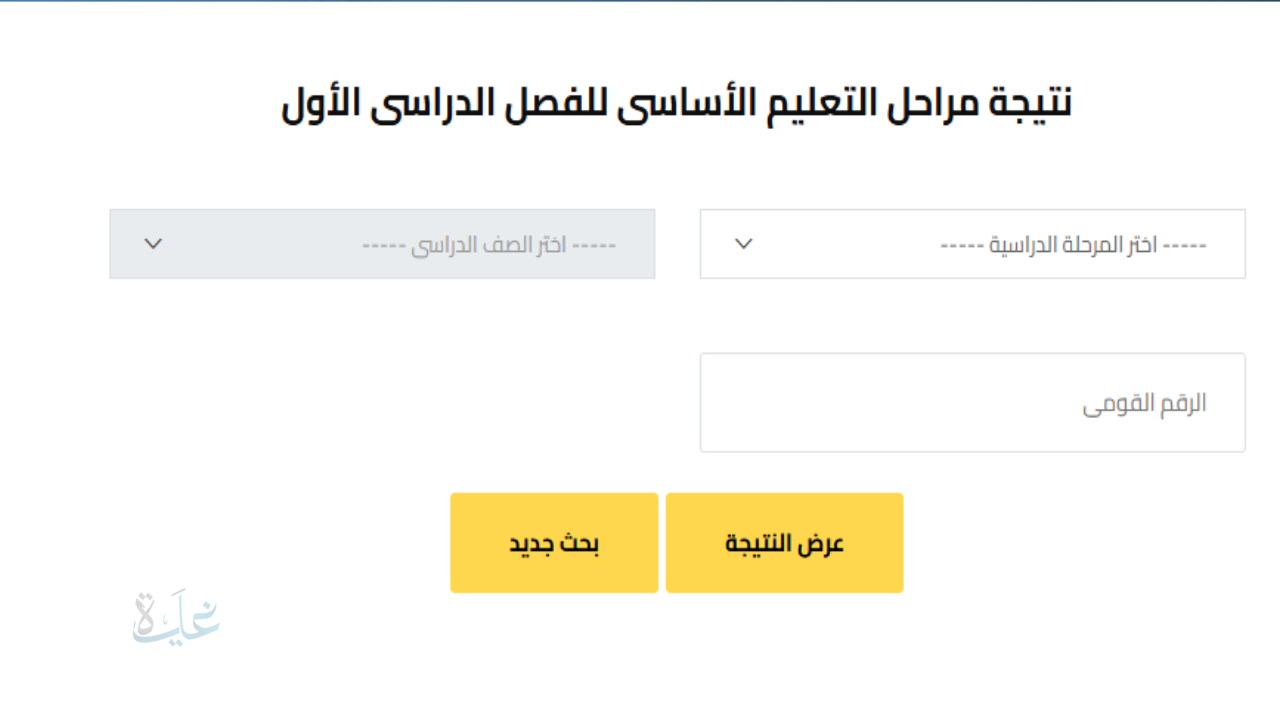Start a new search with بحث جديد

(x=554, y=542)
